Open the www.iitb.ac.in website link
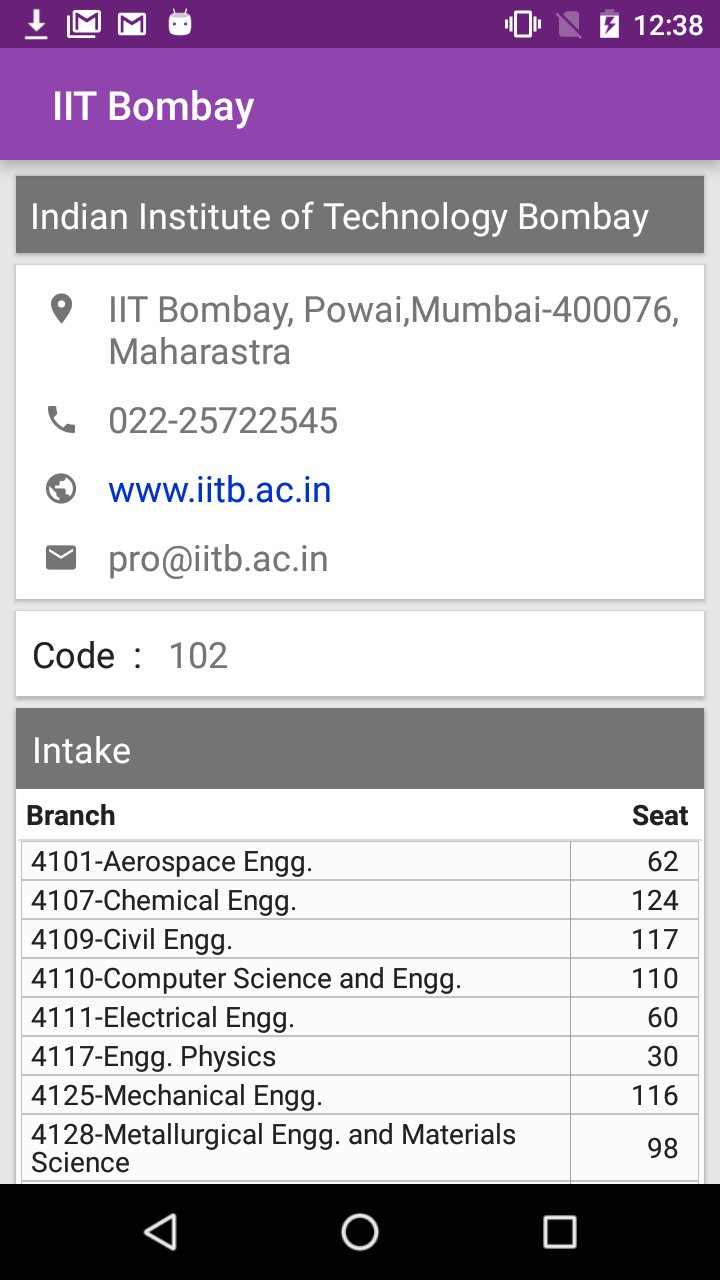This screenshot has height=1280, width=720. pyautogui.click(x=220, y=490)
